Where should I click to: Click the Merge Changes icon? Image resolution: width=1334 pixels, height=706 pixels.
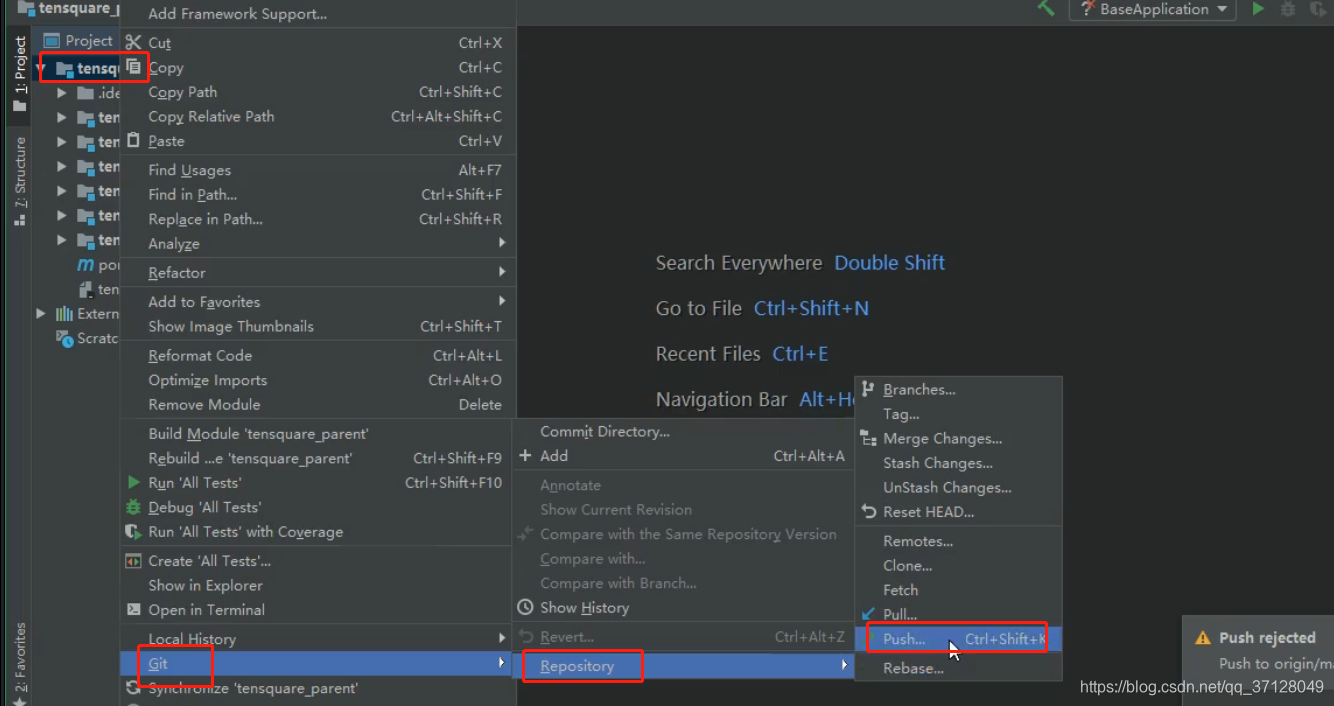868,439
